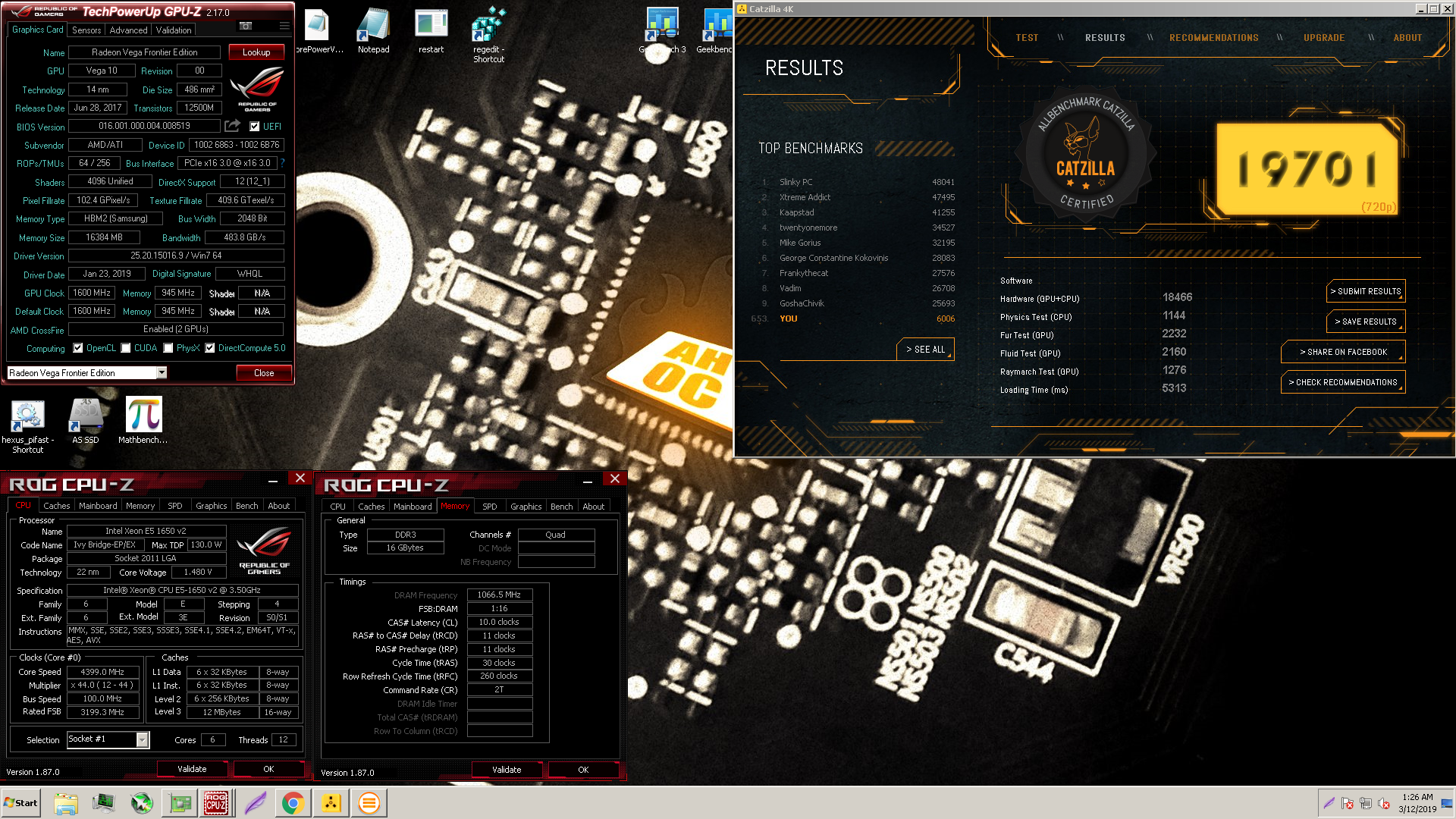
Task: Open the yellow cube taskbar icon
Action: (331, 803)
